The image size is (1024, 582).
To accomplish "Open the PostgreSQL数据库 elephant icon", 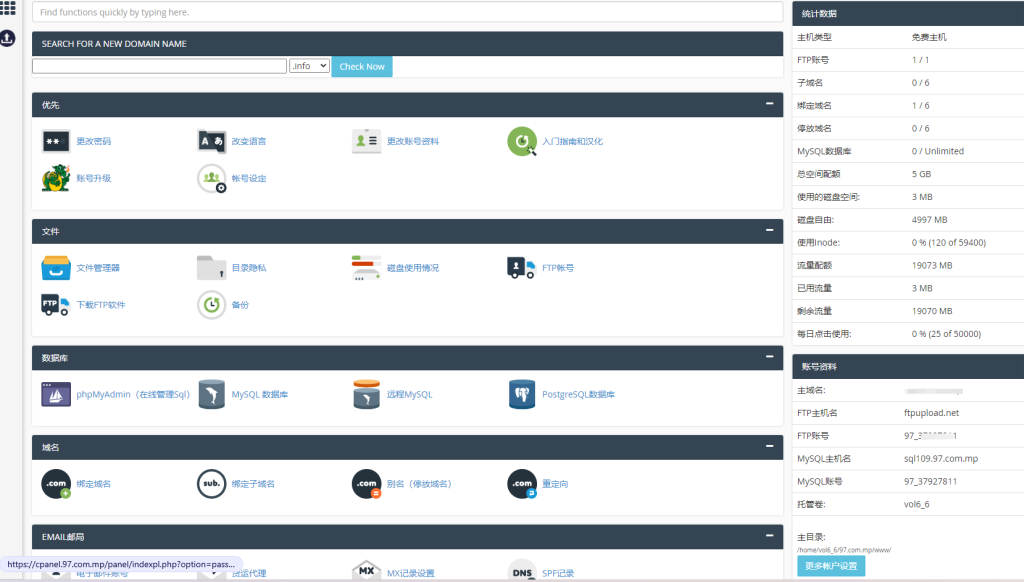I will point(522,394).
